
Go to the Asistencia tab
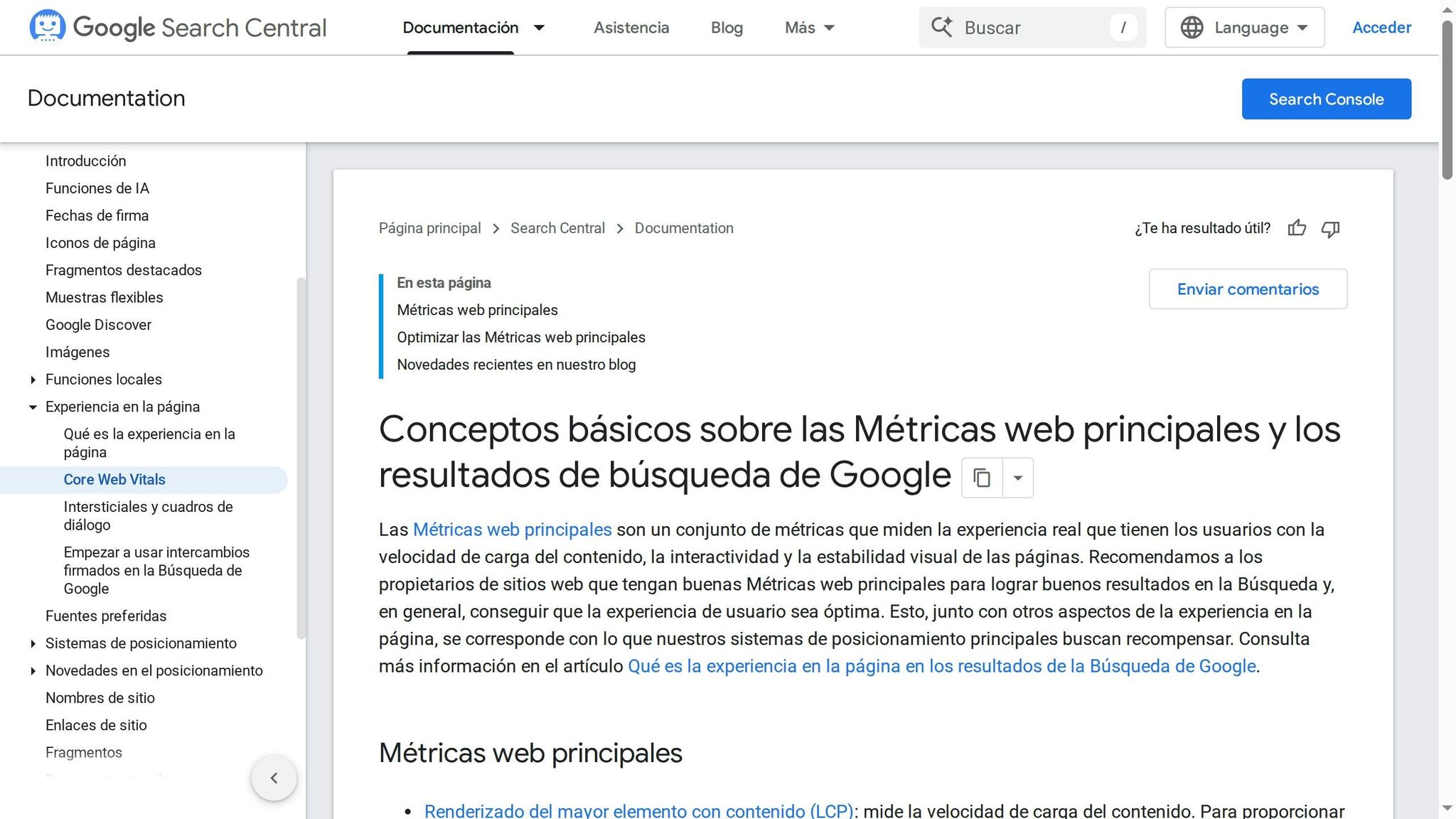click(x=631, y=28)
